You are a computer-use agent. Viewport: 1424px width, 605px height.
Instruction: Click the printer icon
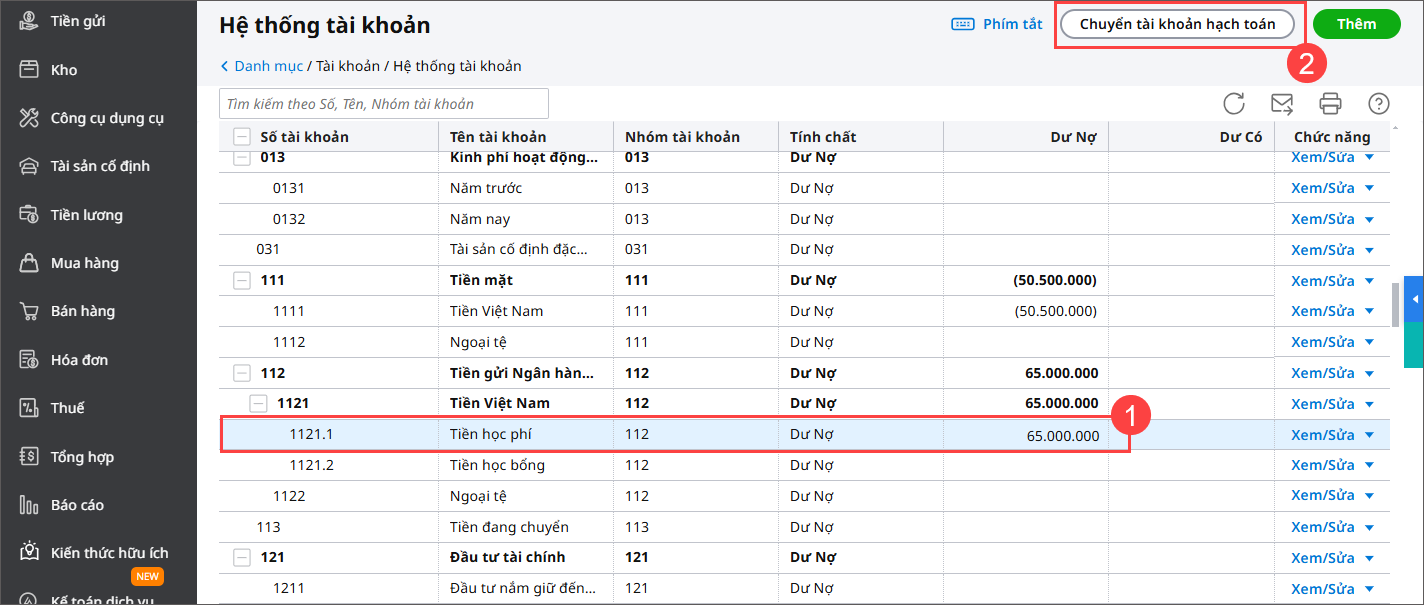pyautogui.click(x=1330, y=103)
